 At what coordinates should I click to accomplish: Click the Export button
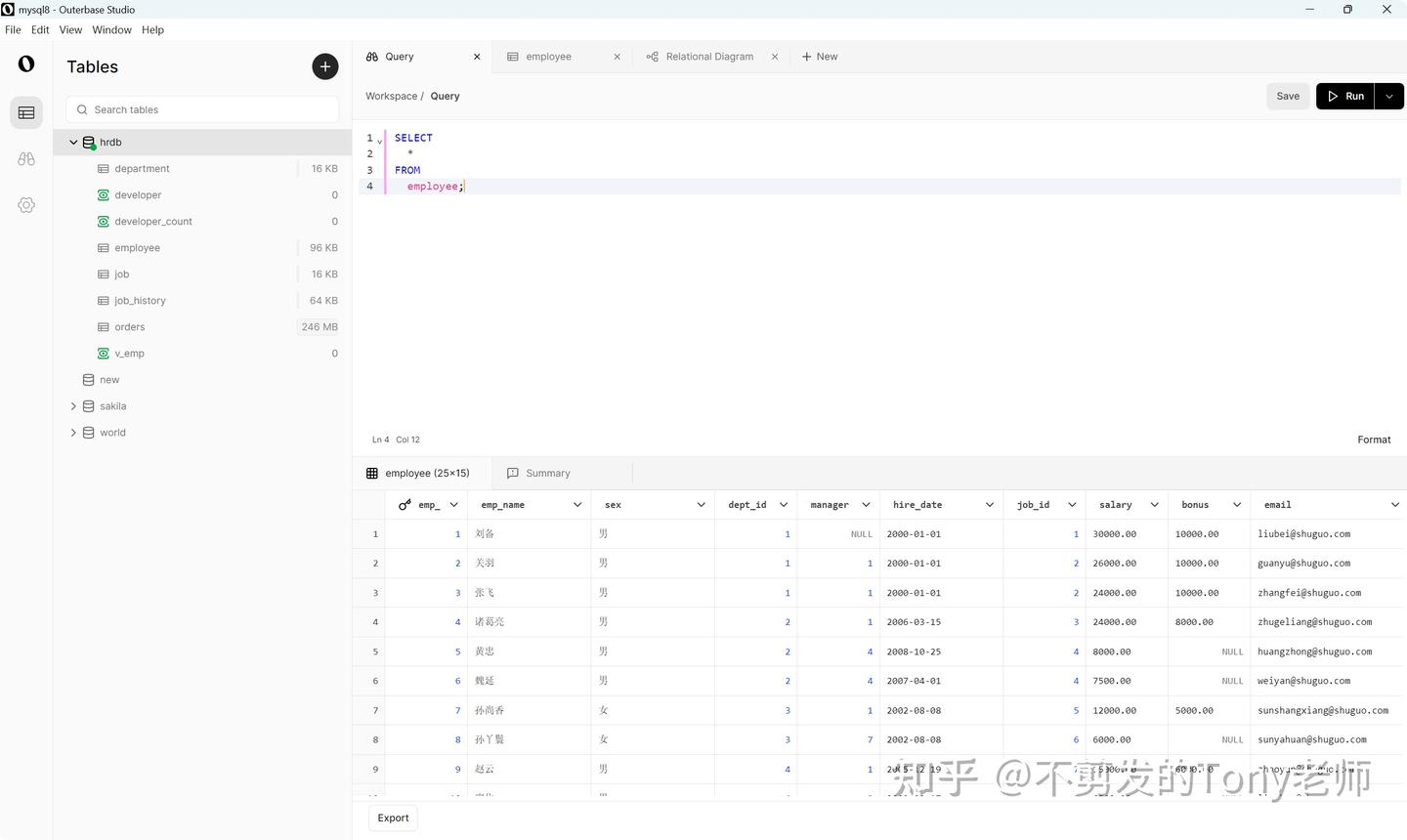pyautogui.click(x=393, y=819)
